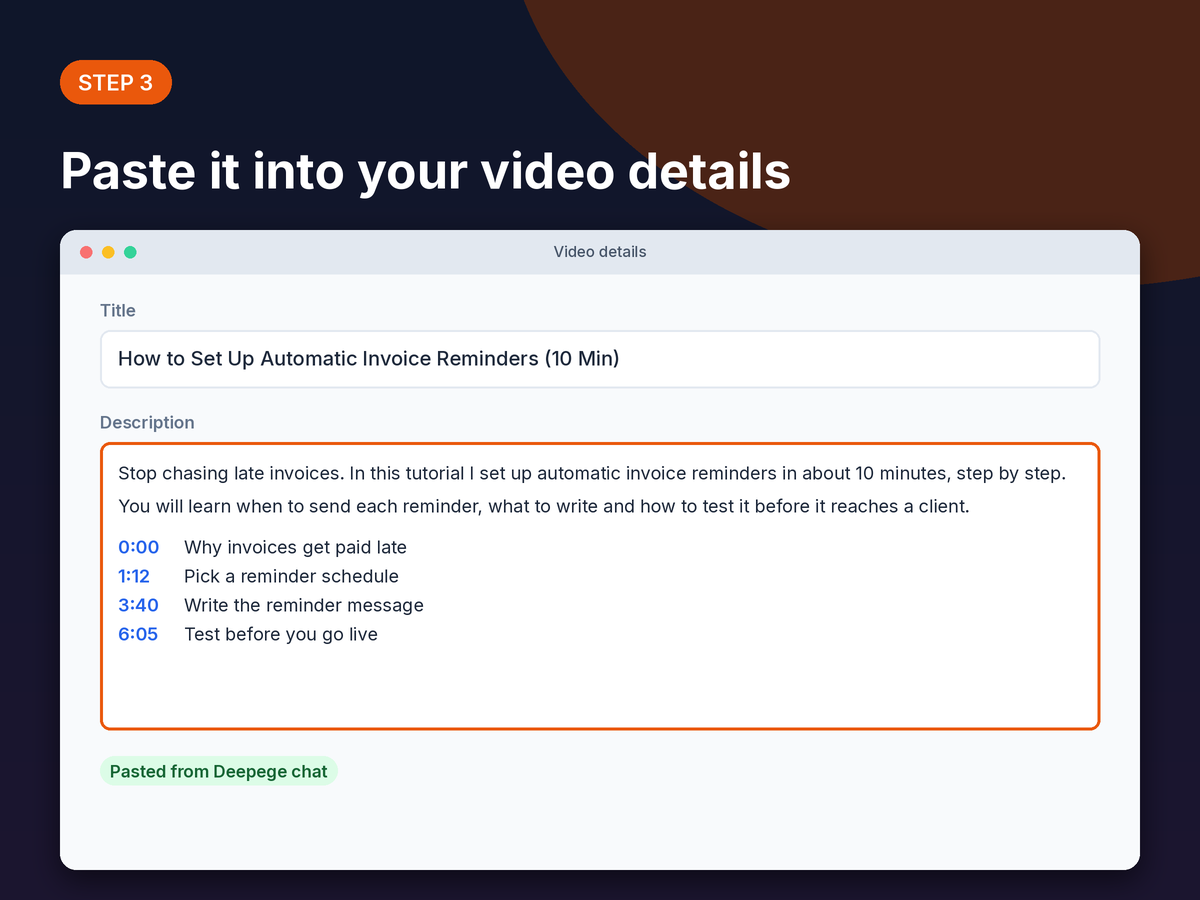The width and height of the screenshot is (1200, 900).
Task: Open the 6:05 timestamp link
Action: click(x=138, y=634)
